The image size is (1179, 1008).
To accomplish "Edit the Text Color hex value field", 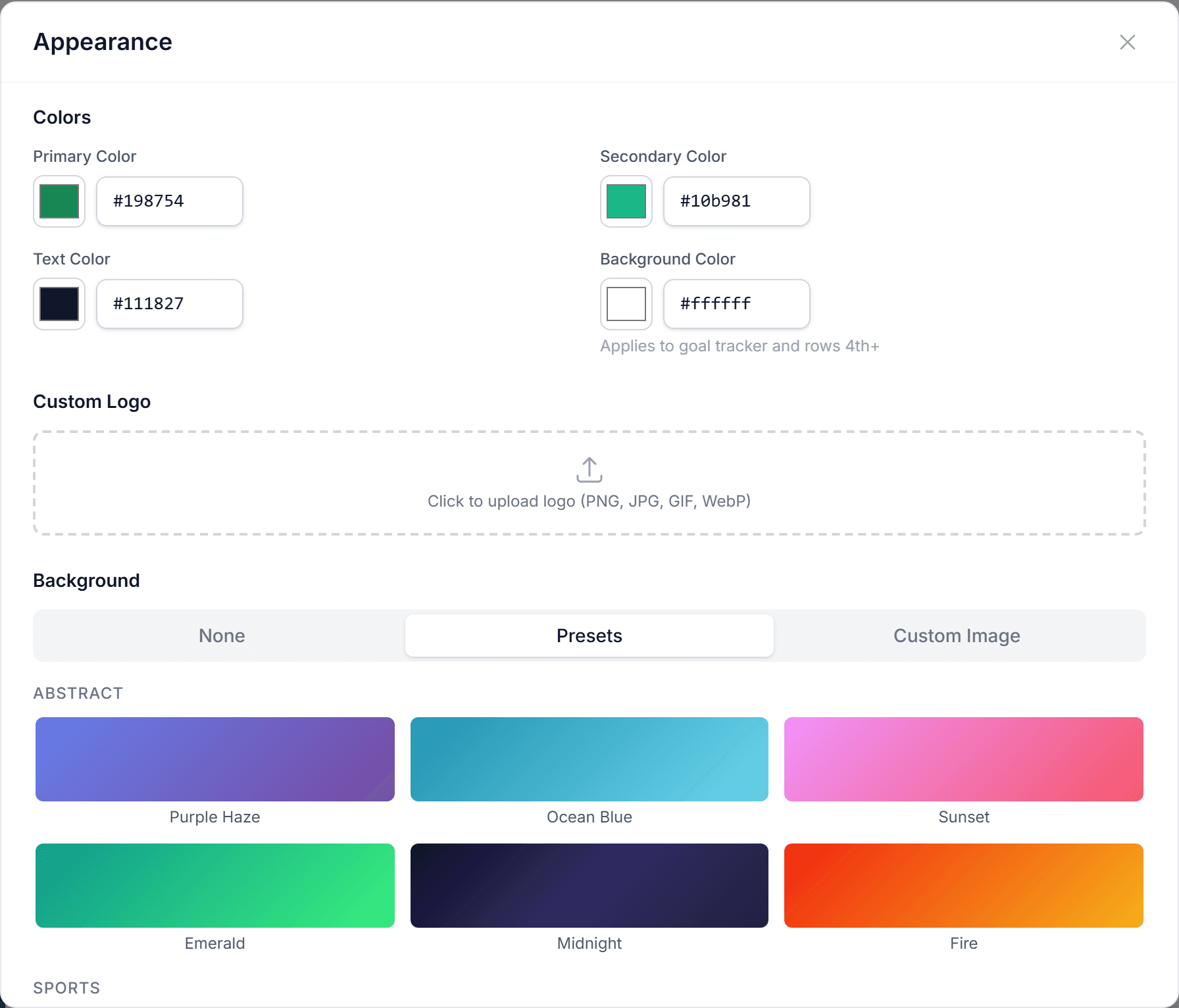I will point(169,304).
